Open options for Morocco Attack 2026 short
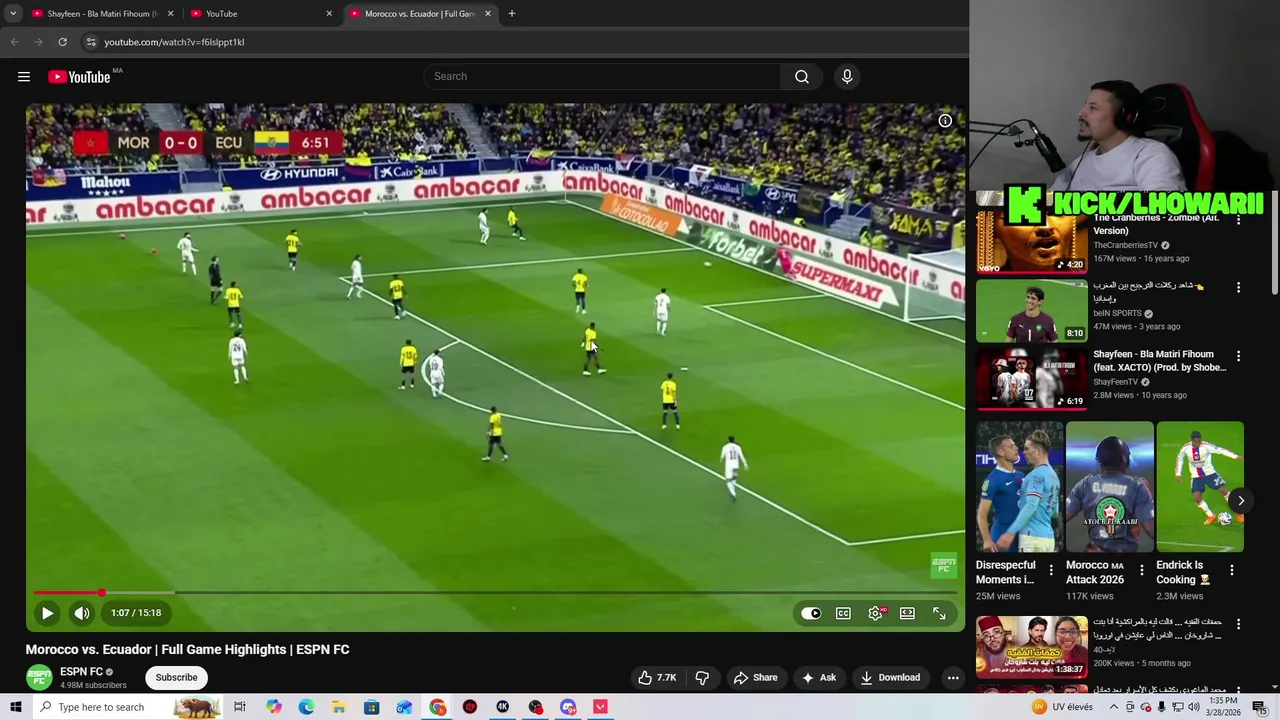The width and height of the screenshot is (1280, 720). (x=1141, y=570)
